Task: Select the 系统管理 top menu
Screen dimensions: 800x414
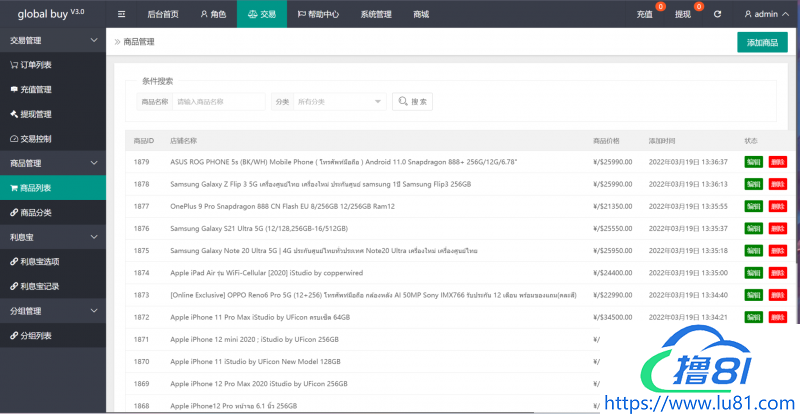Action: click(x=376, y=15)
